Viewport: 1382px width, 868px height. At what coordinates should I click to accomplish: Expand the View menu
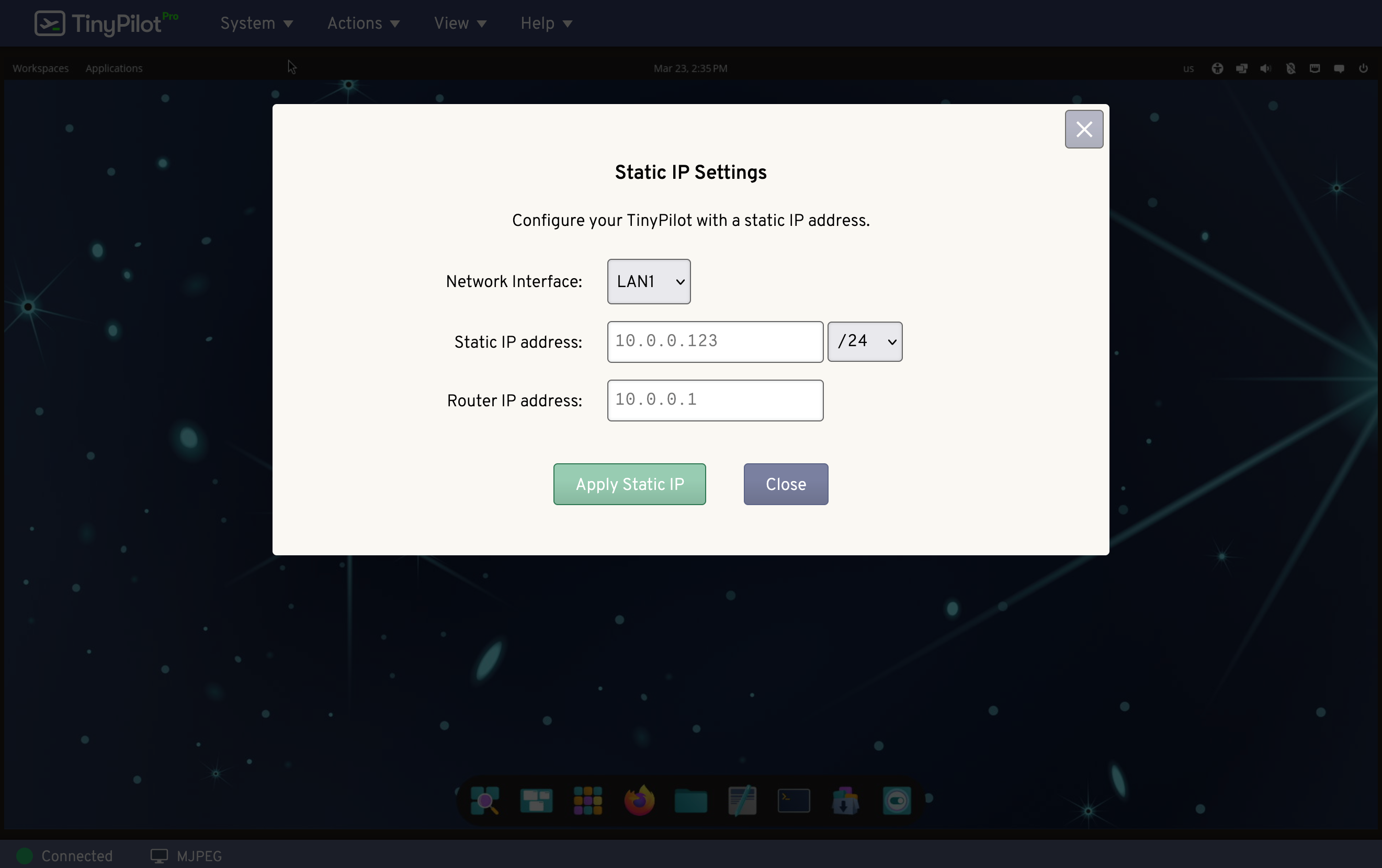(x=460, y=24)
